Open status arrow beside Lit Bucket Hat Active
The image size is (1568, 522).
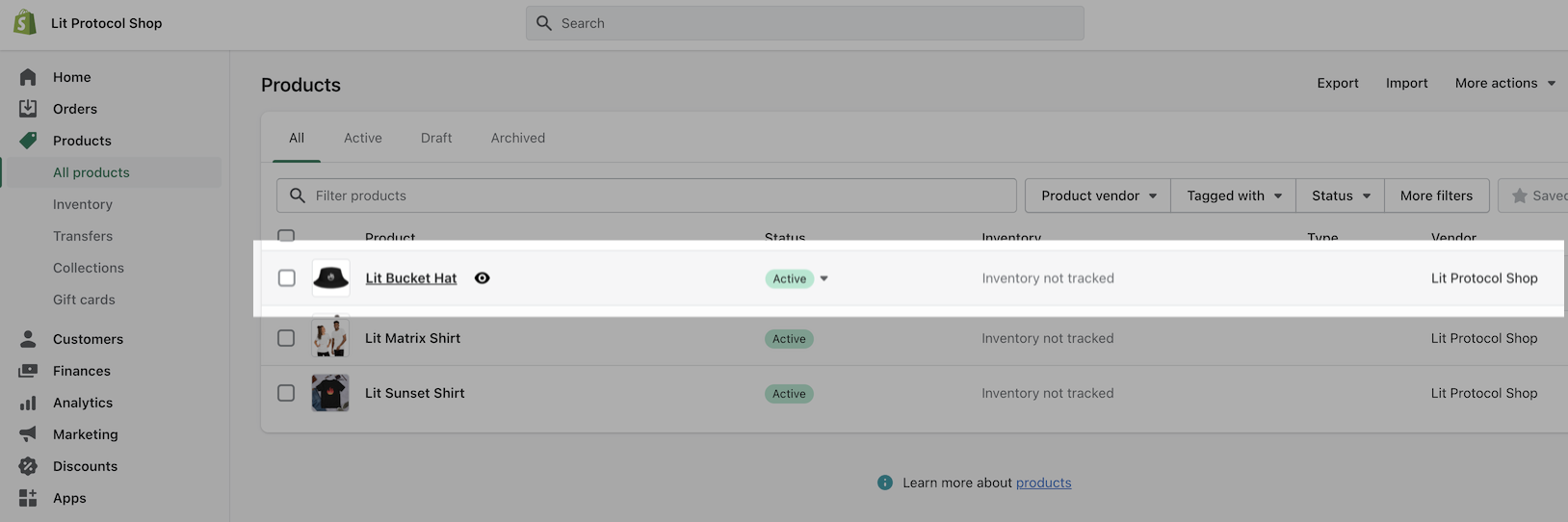click(x=823, y=278)
